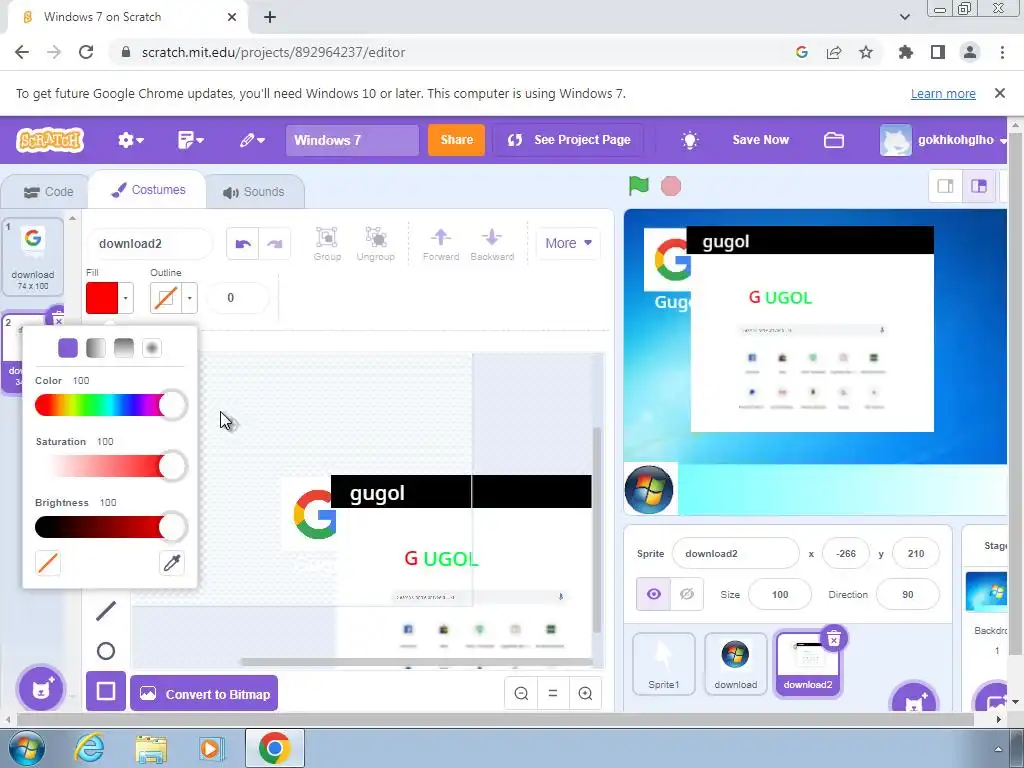
Task: Open the red Fill color swatch
Action: (x=102, y=298)
